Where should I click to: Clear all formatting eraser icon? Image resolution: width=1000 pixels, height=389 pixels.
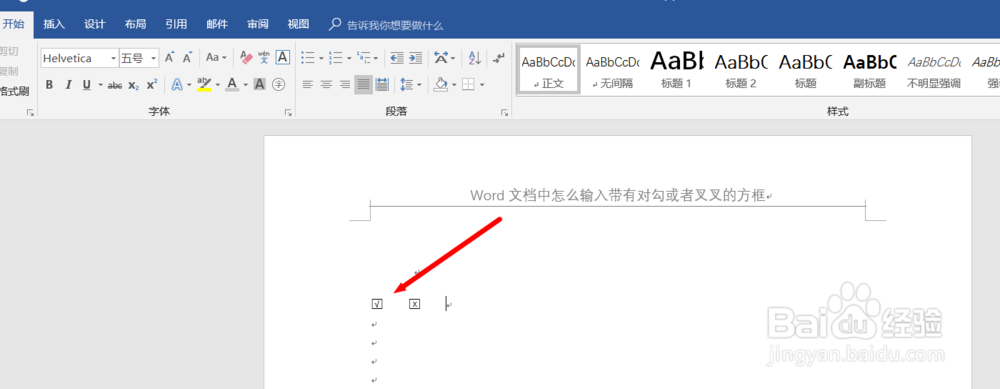pos(246,58)
